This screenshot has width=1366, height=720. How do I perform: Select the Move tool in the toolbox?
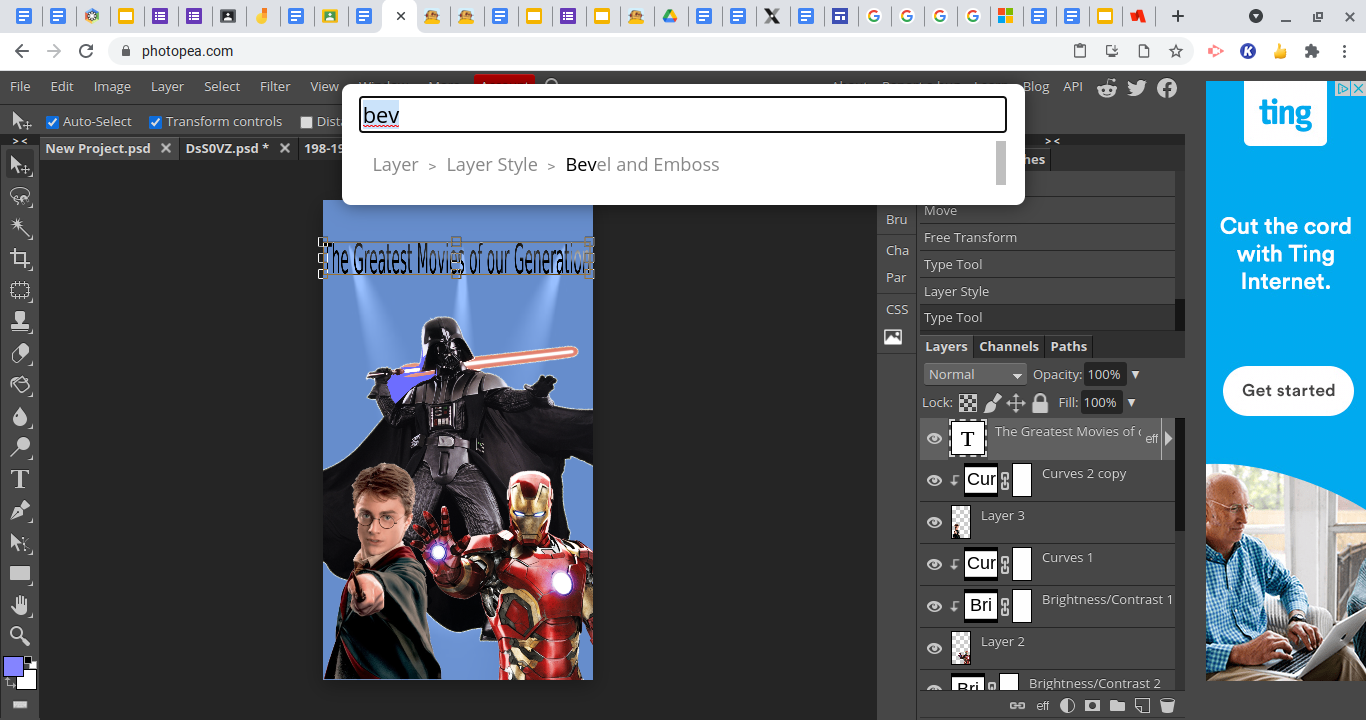pyautogui.click(x=20, y=165)
